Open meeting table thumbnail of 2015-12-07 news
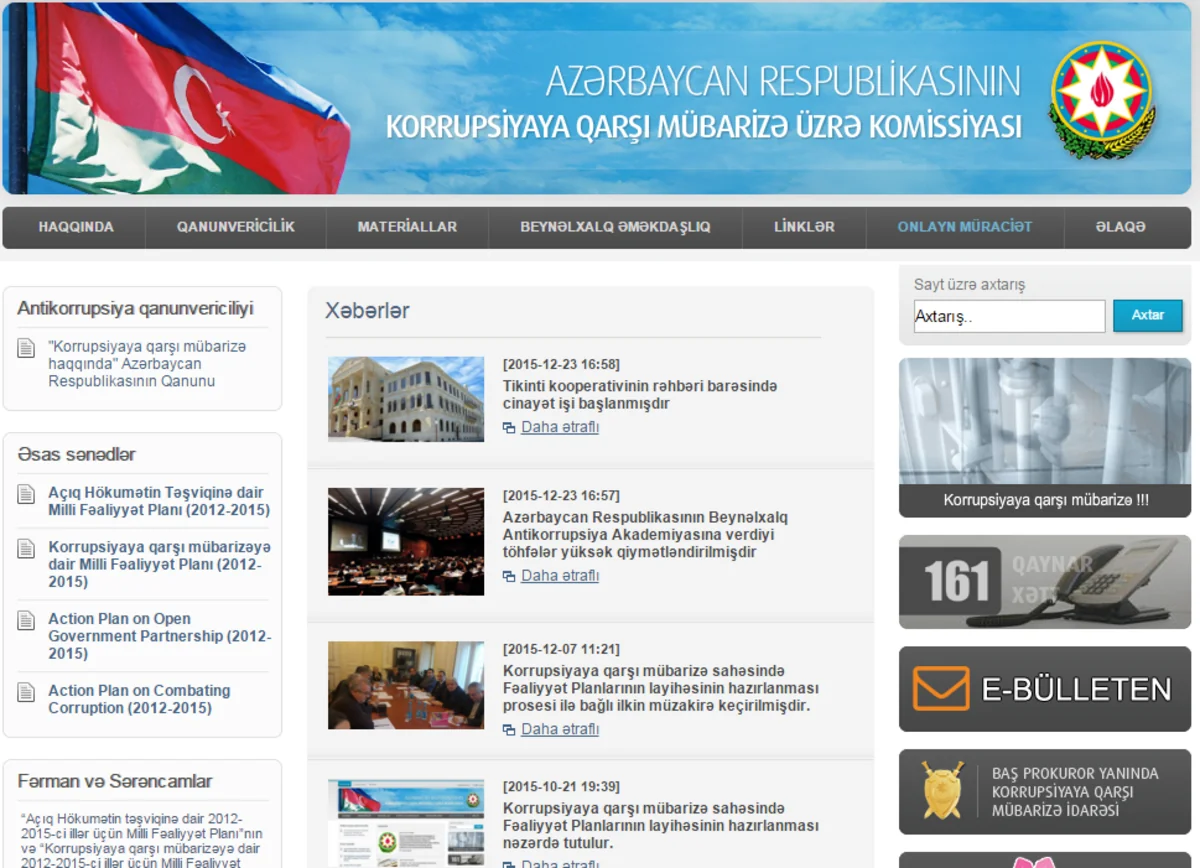1200x868 pixels. point(406,685)
